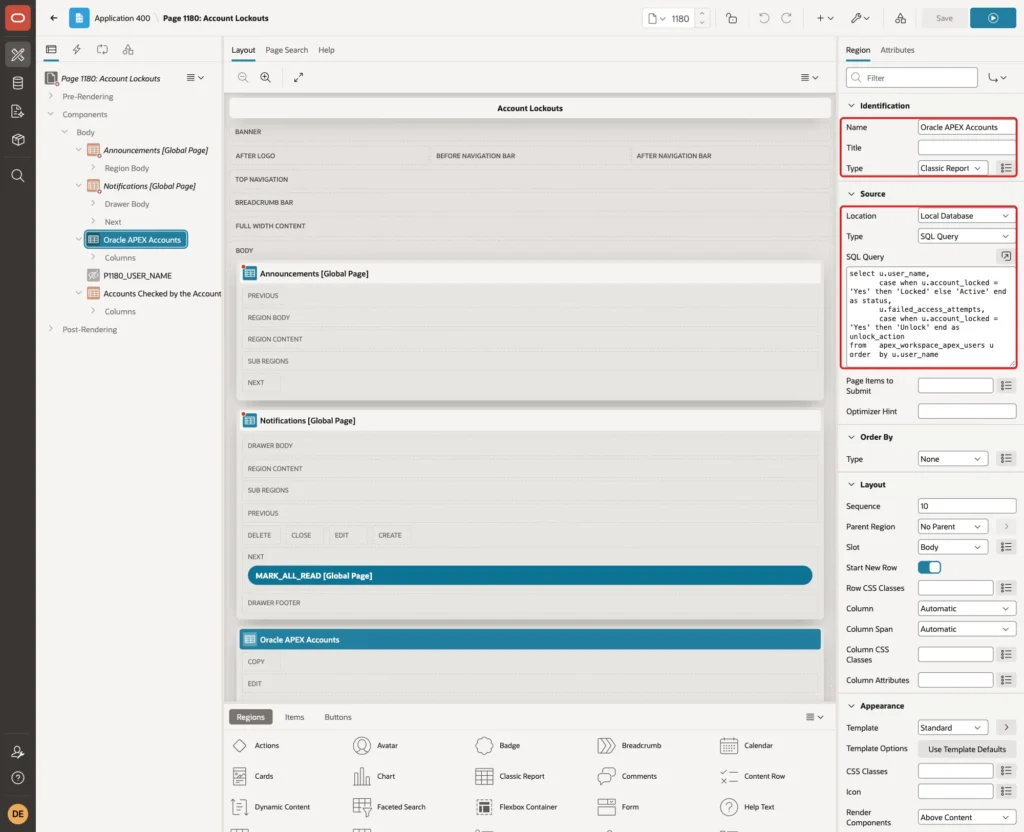Image resolution: width=1024 pixels, height=832 pixels.
Task: Click the Sequence input field
Action: pyautogui.click(x=967, y=506)
